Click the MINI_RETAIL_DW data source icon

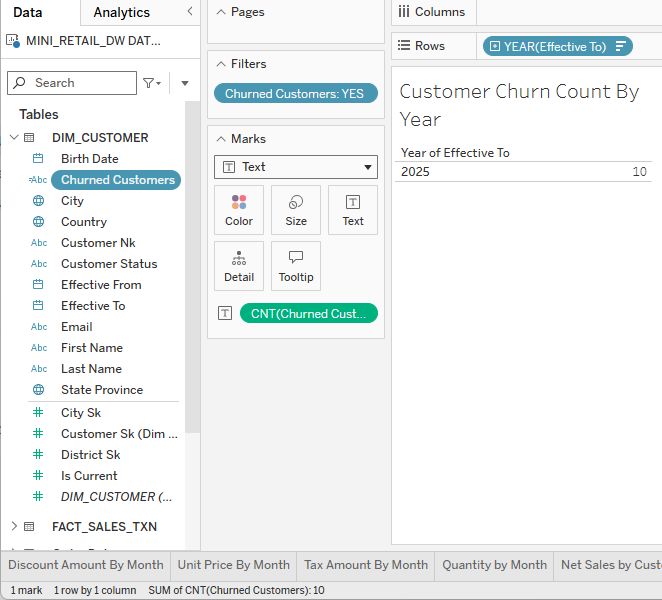tap(13, 41)
